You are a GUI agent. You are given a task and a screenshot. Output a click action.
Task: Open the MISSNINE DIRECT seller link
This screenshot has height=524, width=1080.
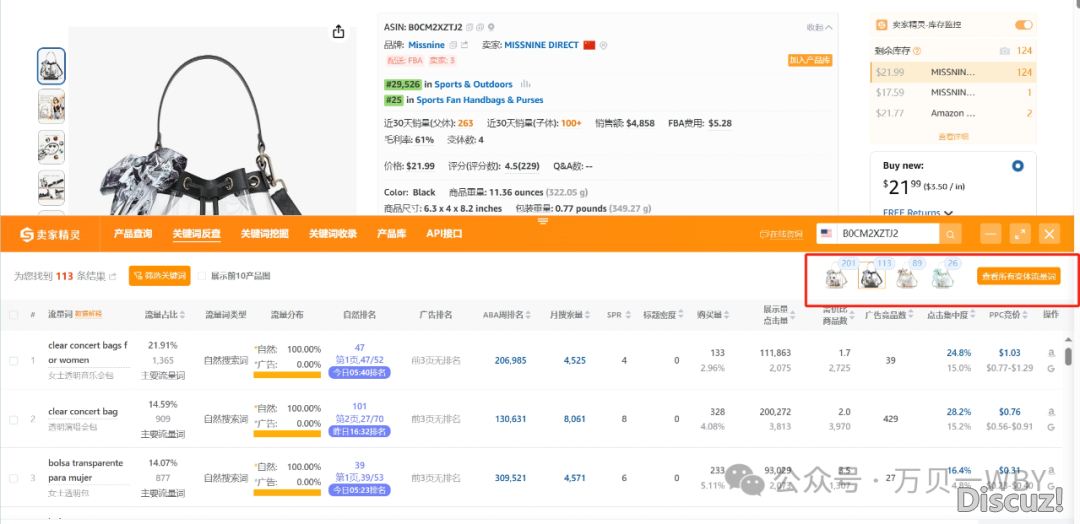tap(541, 45)
